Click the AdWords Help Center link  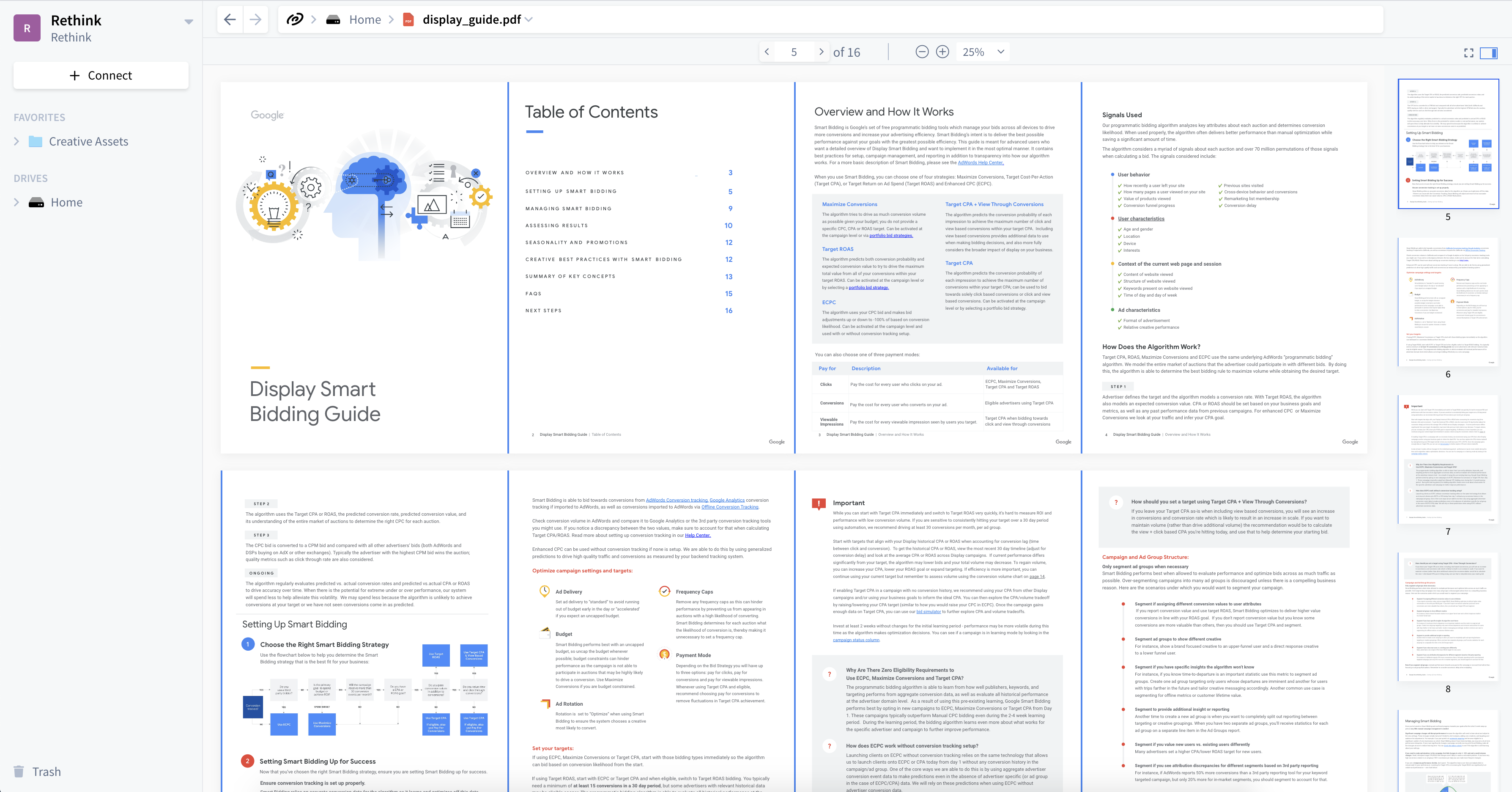point(980,162)
